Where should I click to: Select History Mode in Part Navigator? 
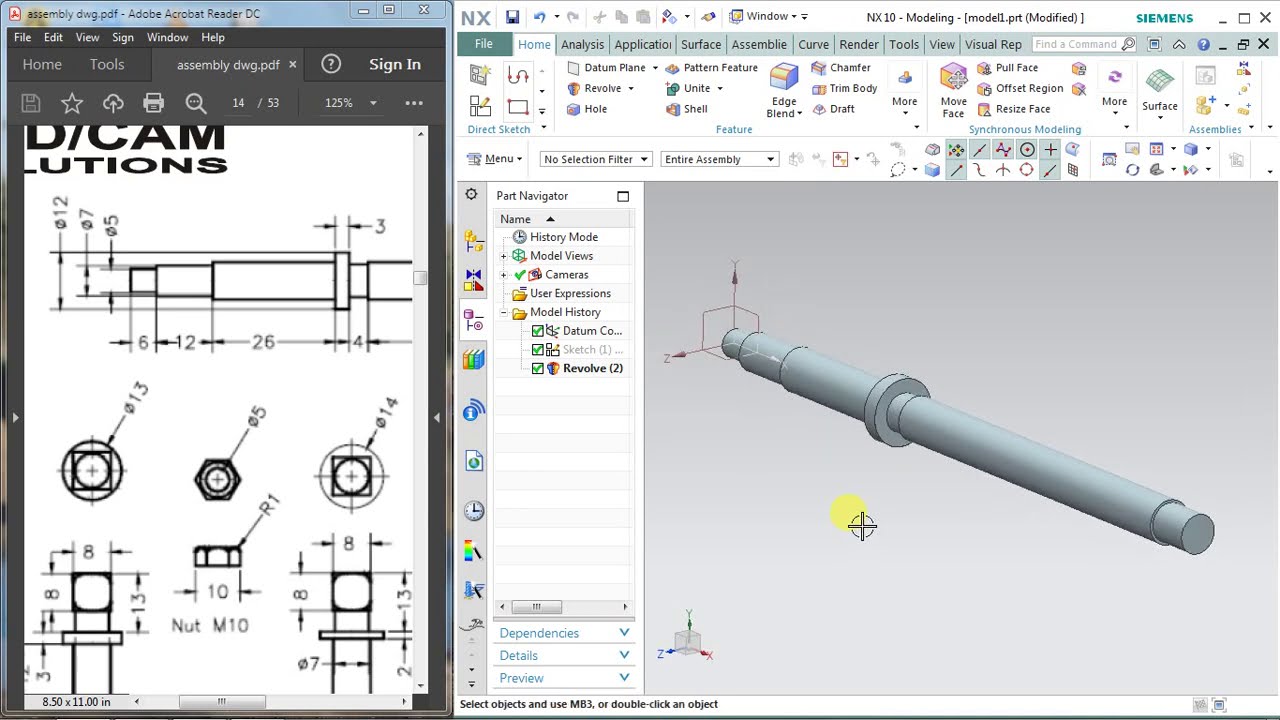pyautogui.click(x=564, y=237)
